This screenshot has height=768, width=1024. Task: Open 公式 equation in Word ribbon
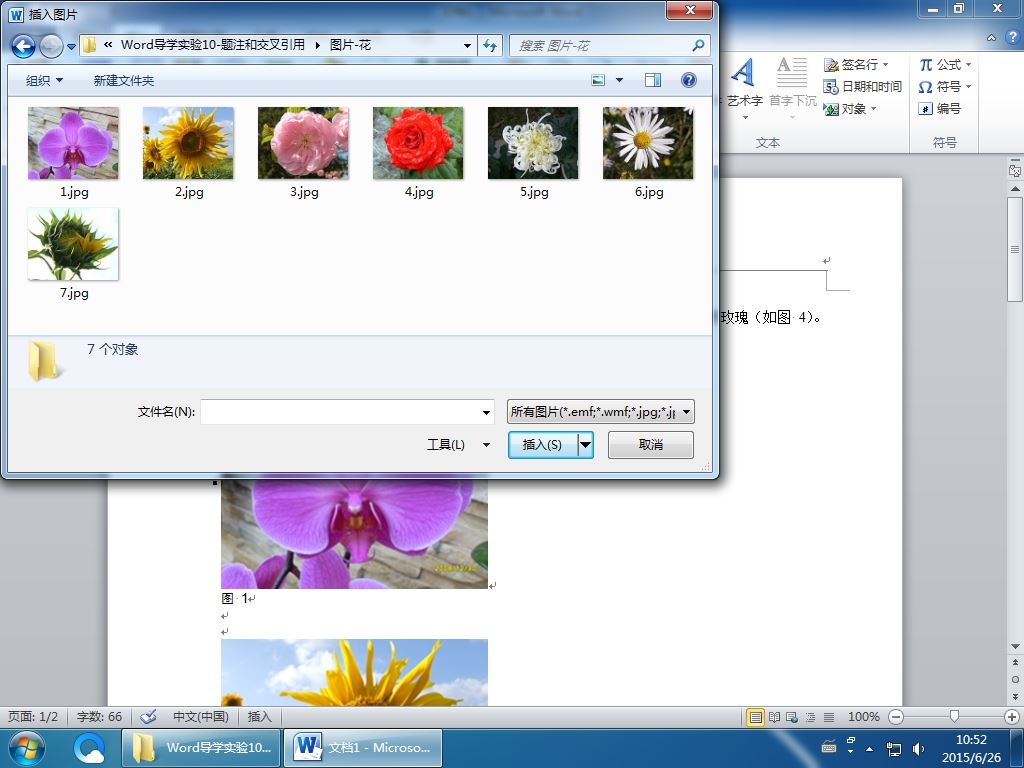coord(945,65)
